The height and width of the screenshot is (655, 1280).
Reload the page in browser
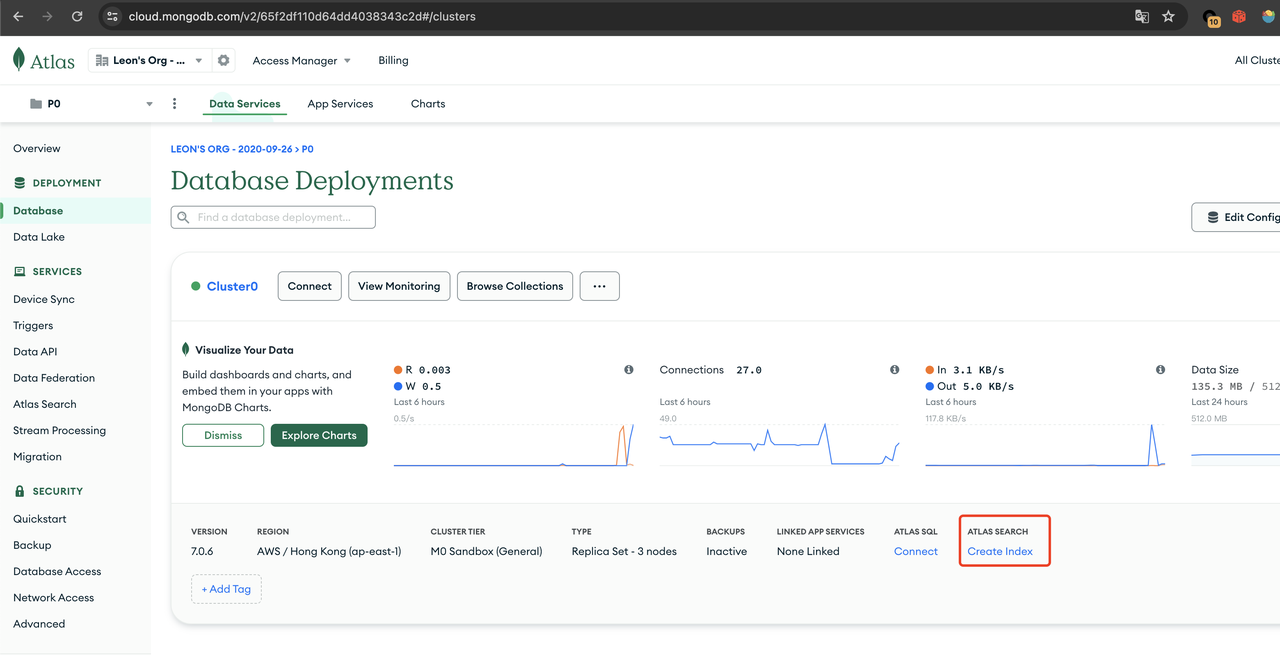77,17
